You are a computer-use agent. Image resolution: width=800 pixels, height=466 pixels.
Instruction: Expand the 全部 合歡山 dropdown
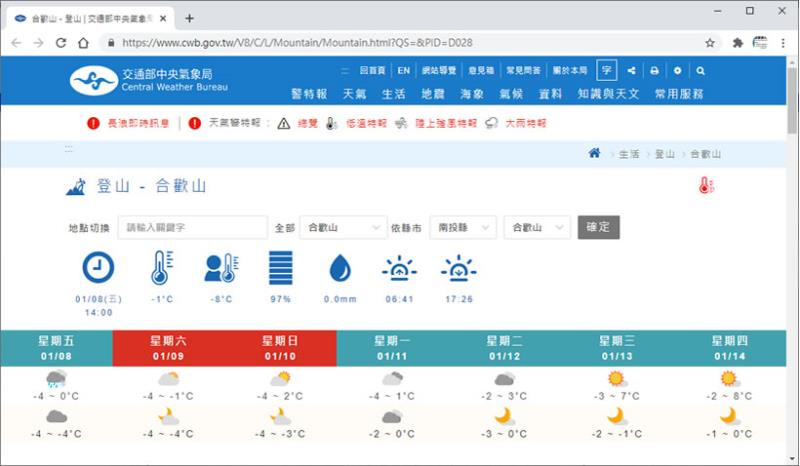click(343, 227)
